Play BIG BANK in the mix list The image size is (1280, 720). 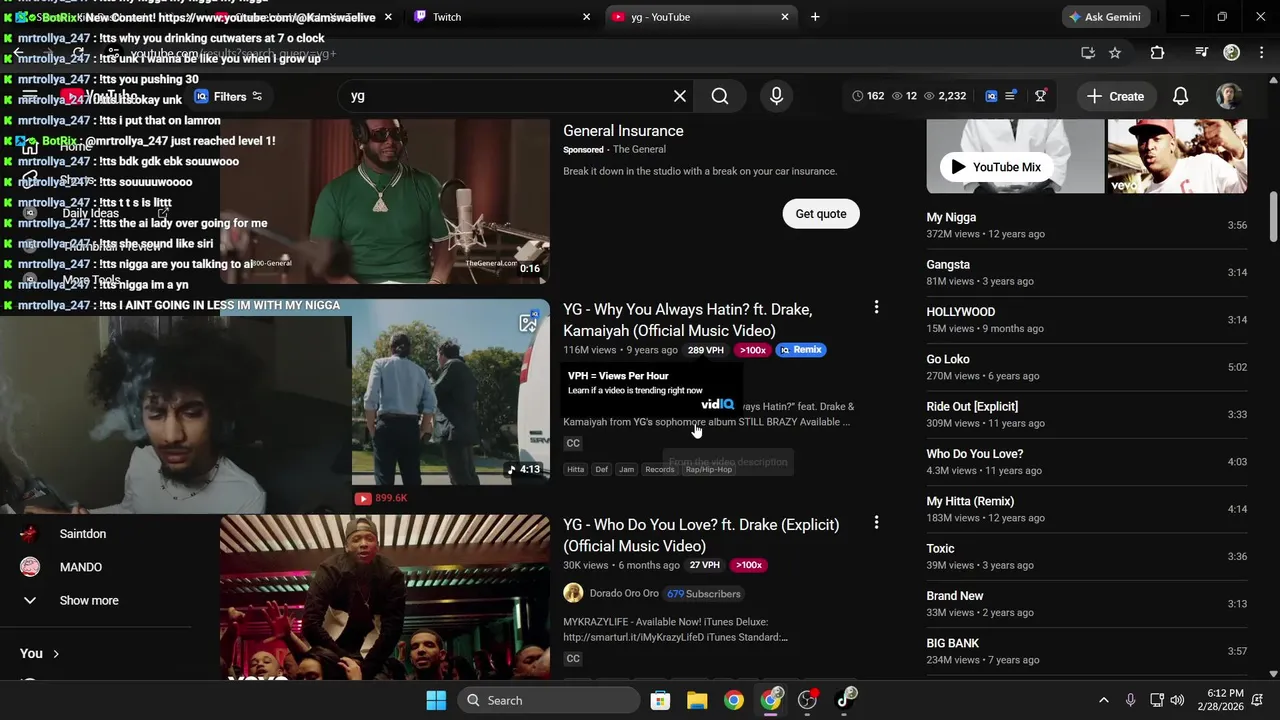[1087, 651]
